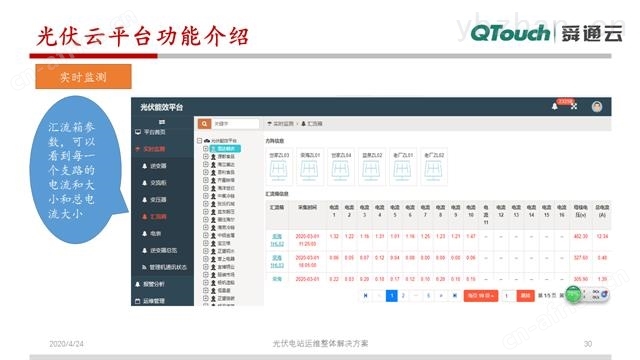Open 平台首页 in the sidebar menu
The image size is (640, 360).
click(151, 132)
